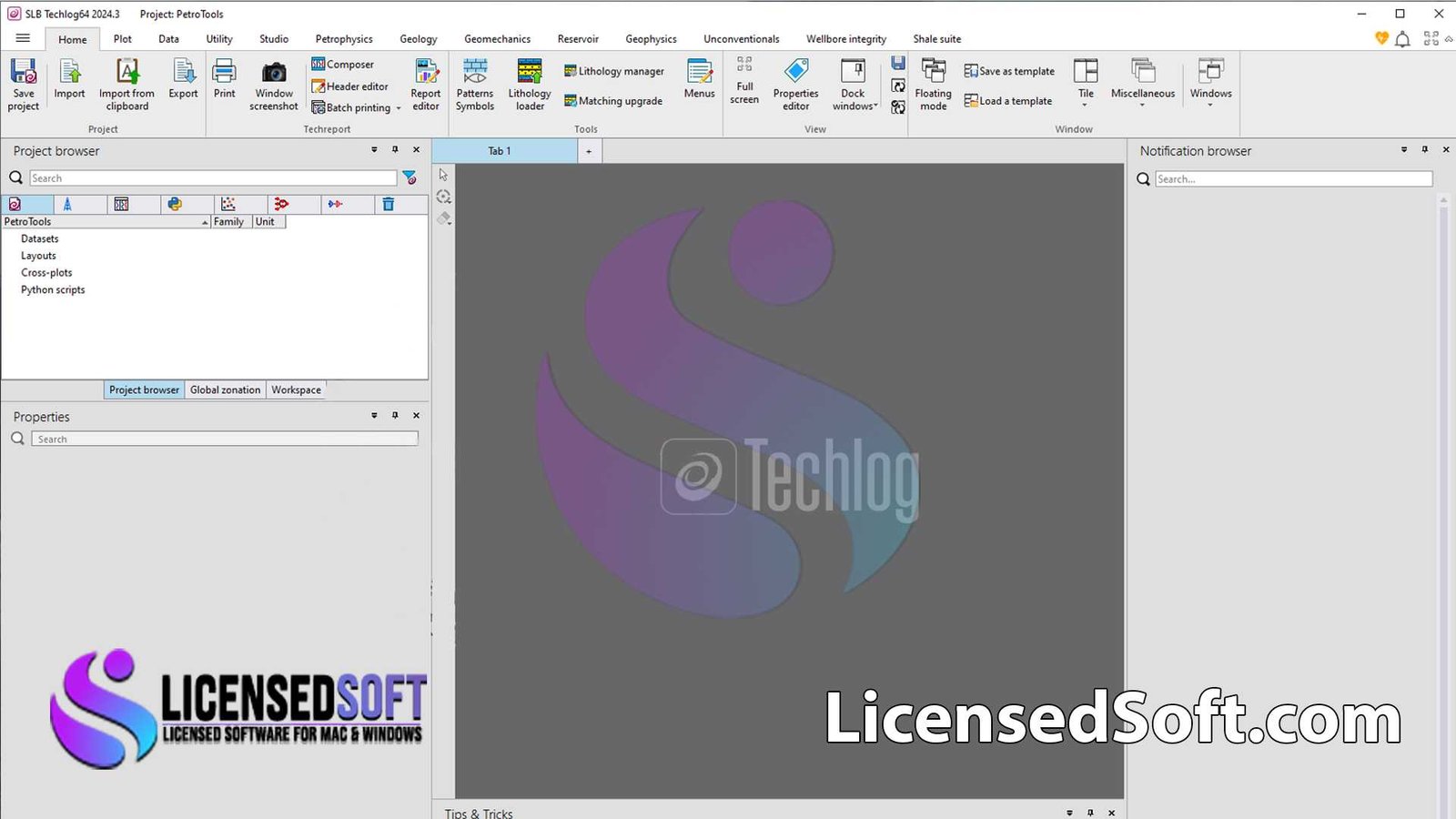1456x819 pixels.
Task: Select the Python scripts tree item
Action: (53, 290)
